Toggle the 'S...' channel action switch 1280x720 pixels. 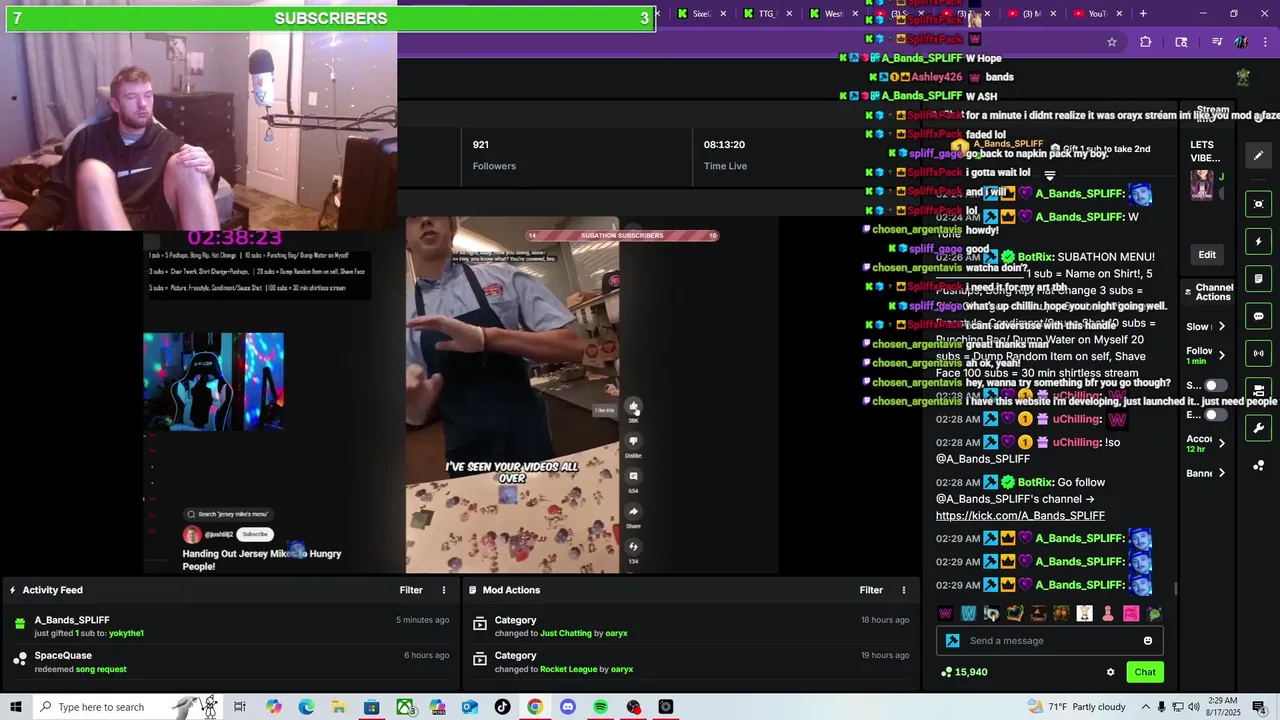point(1215,385)
